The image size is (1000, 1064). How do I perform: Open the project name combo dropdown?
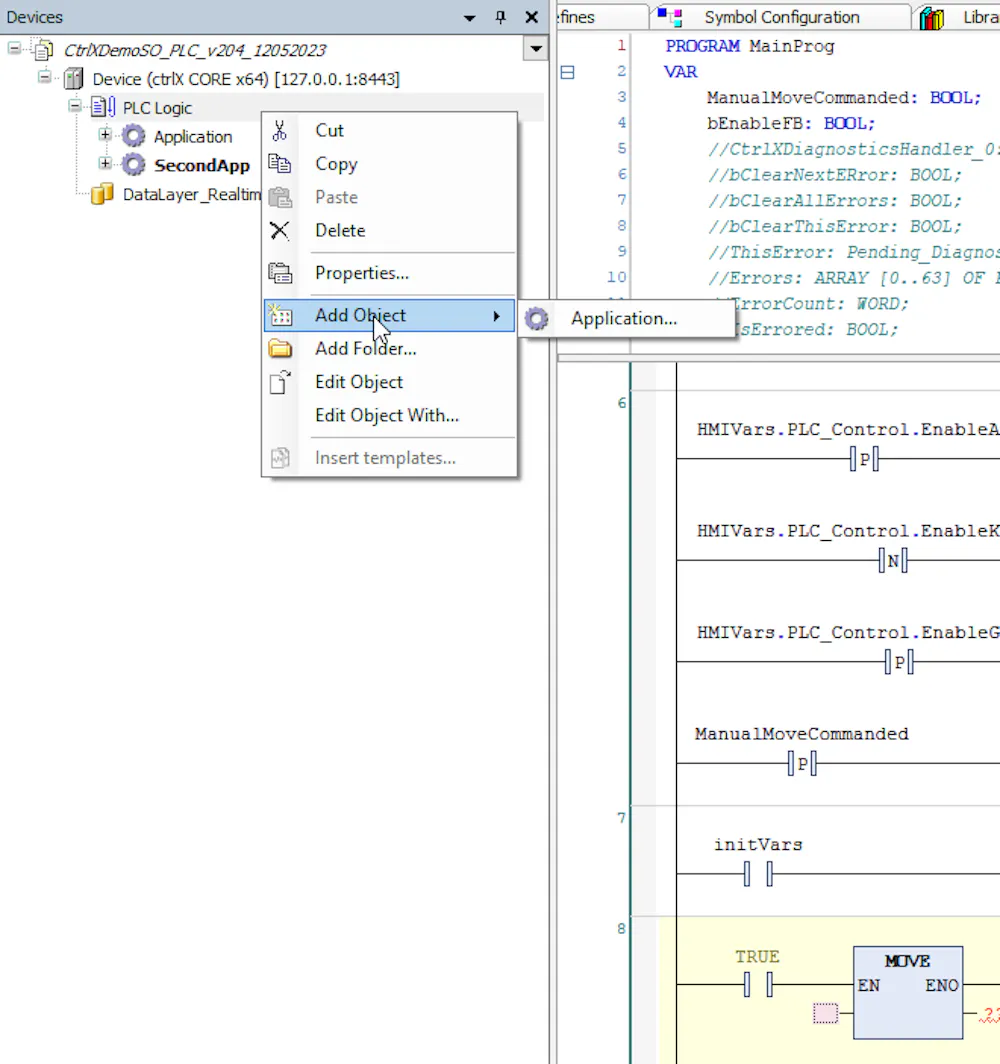536,49
